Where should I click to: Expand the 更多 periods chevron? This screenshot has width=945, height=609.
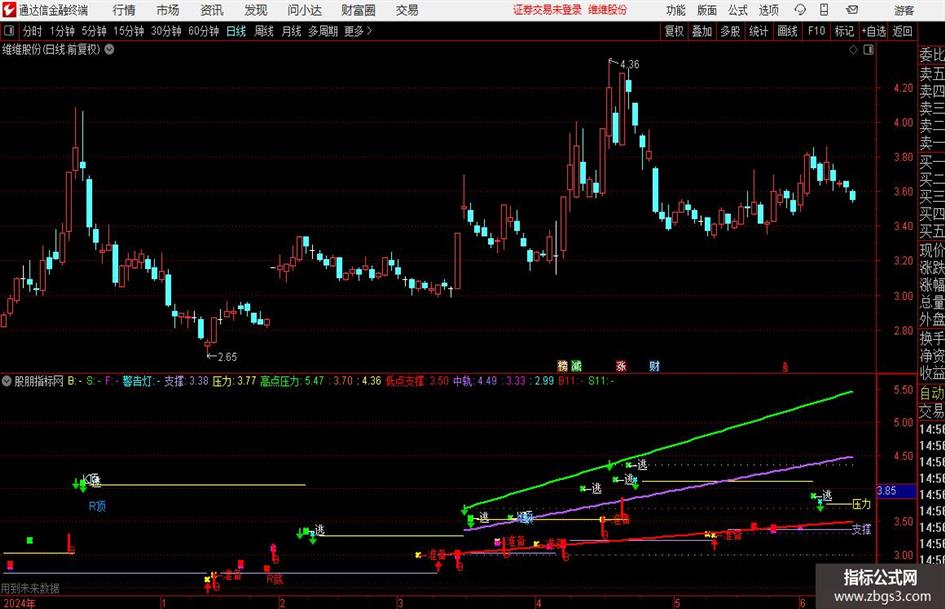(x=369, y=31)
